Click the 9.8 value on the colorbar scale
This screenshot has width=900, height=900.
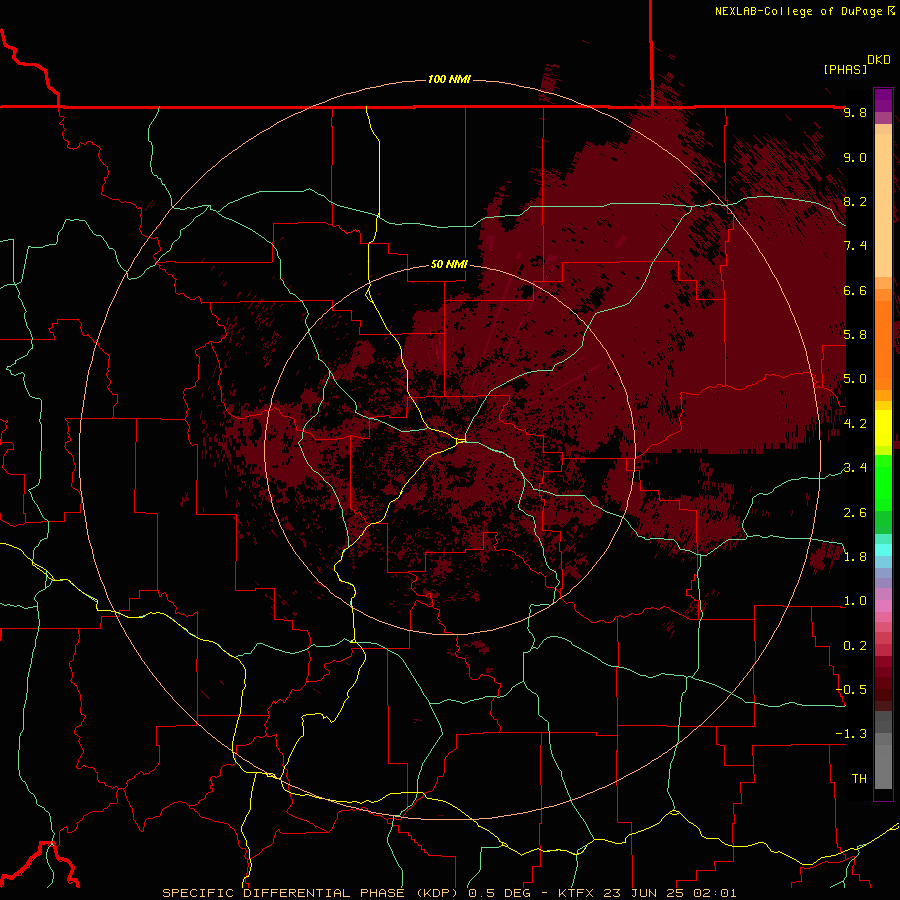tap(855, 112)
